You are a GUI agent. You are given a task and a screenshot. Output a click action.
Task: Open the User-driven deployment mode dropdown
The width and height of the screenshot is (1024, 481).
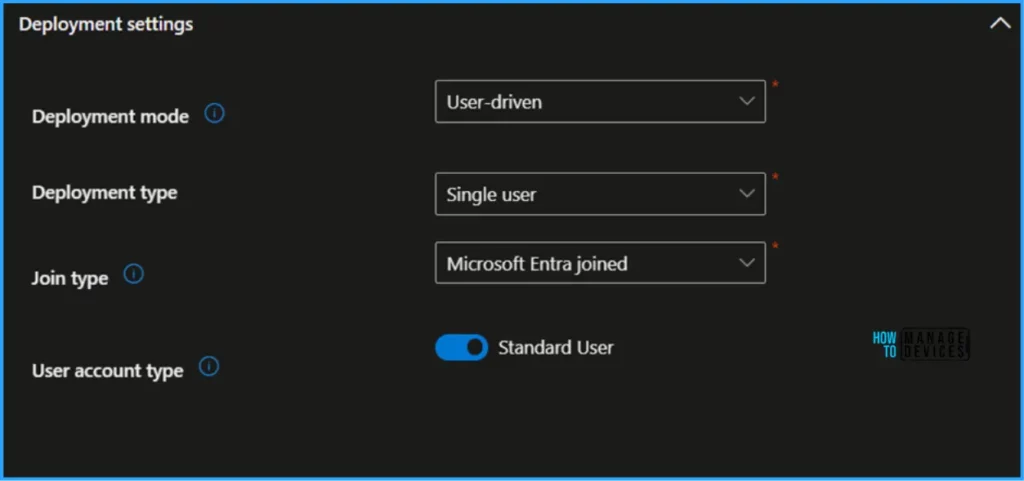[x=600, y=102]
